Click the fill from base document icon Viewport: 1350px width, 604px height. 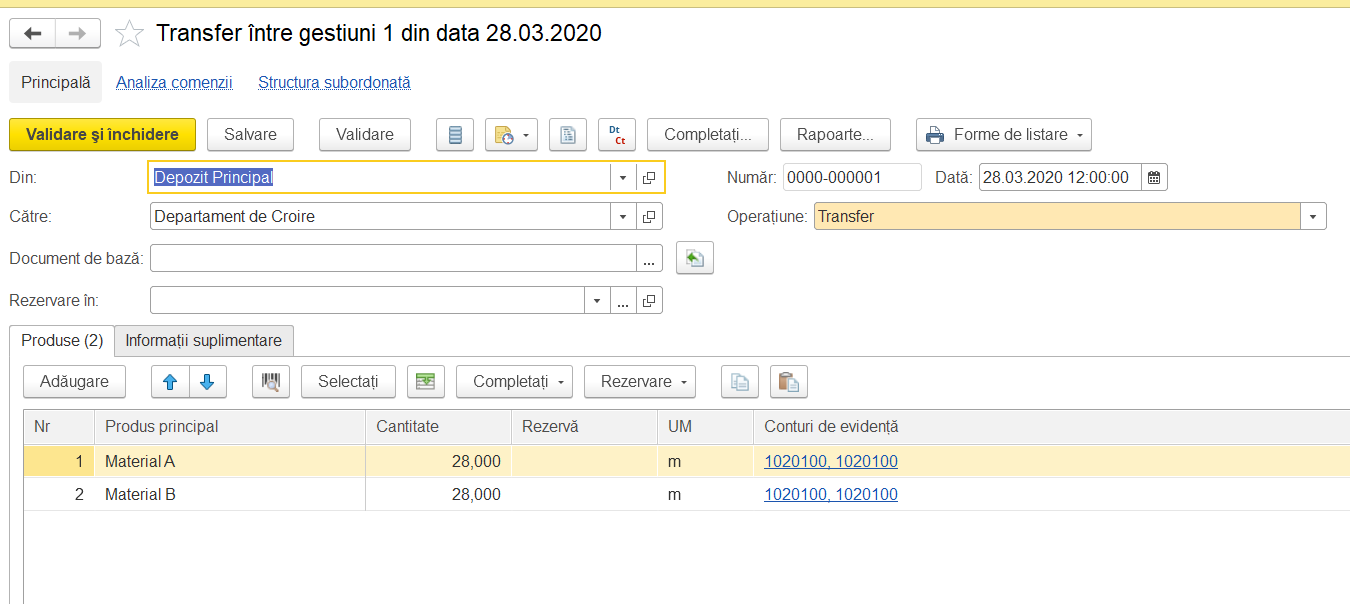coord(695,259)
